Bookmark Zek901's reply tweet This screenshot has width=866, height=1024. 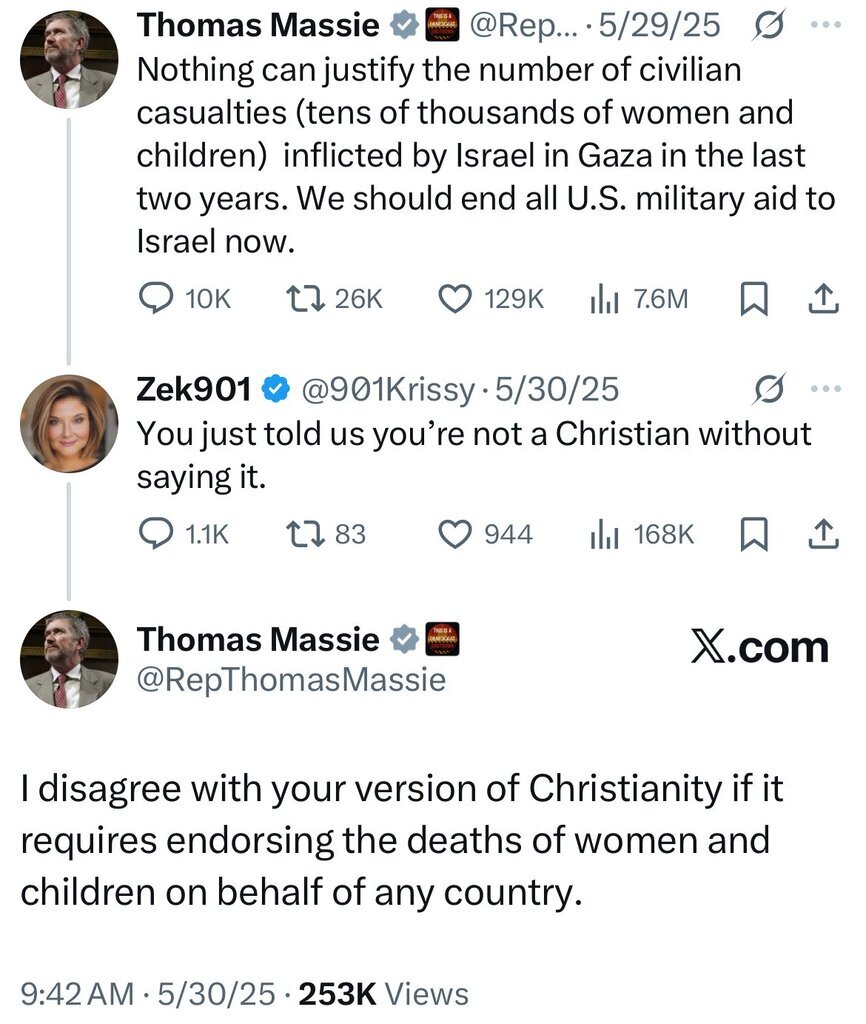752,534
